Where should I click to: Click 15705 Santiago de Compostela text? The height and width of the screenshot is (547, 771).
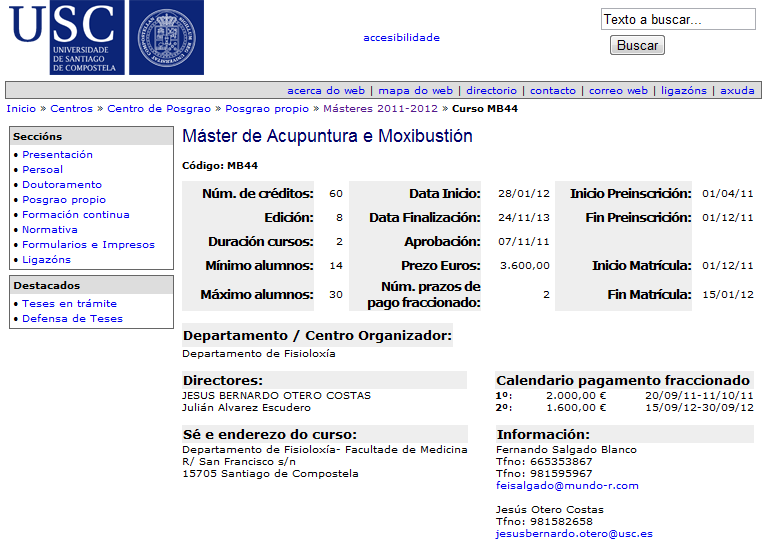click(270, 474)
